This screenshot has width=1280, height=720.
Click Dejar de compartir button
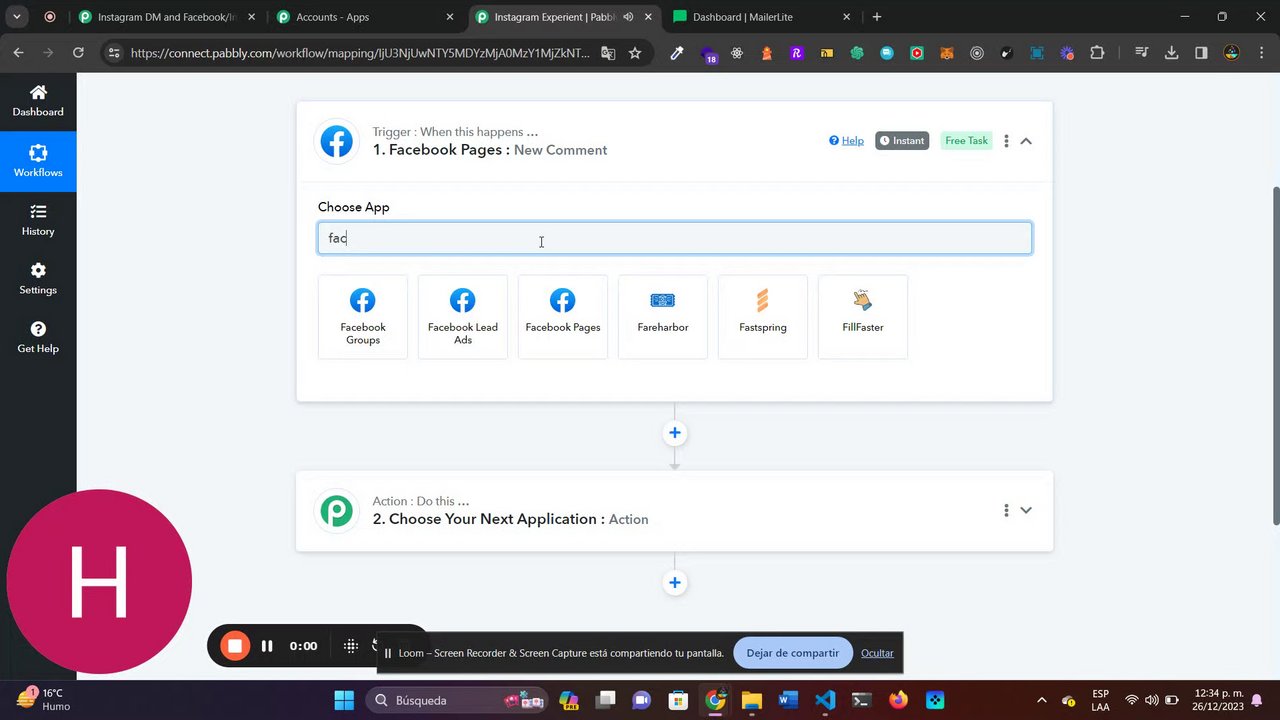[x=792, y=653]
